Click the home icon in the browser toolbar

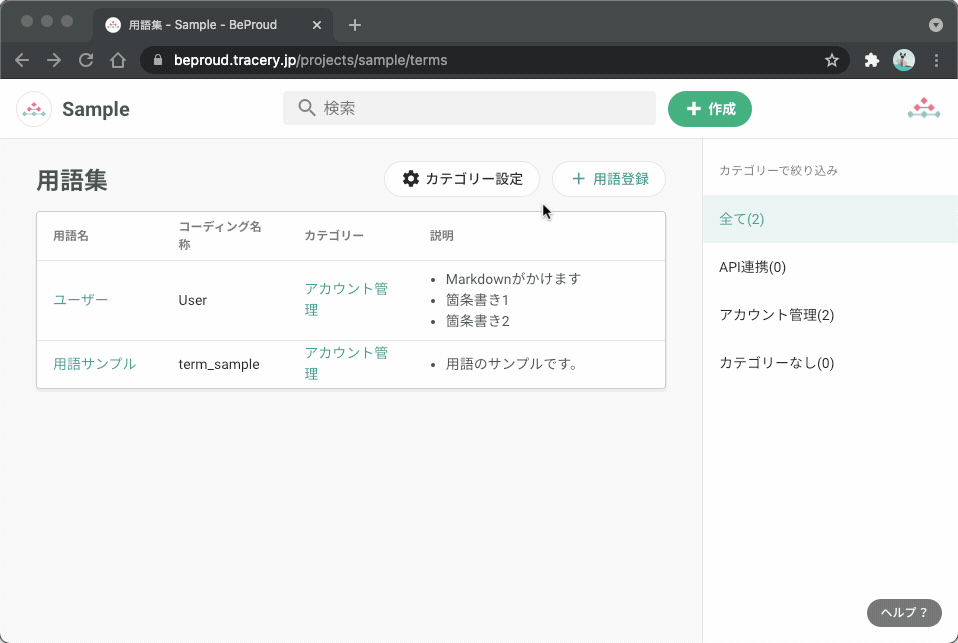click(x=118, y=60)
